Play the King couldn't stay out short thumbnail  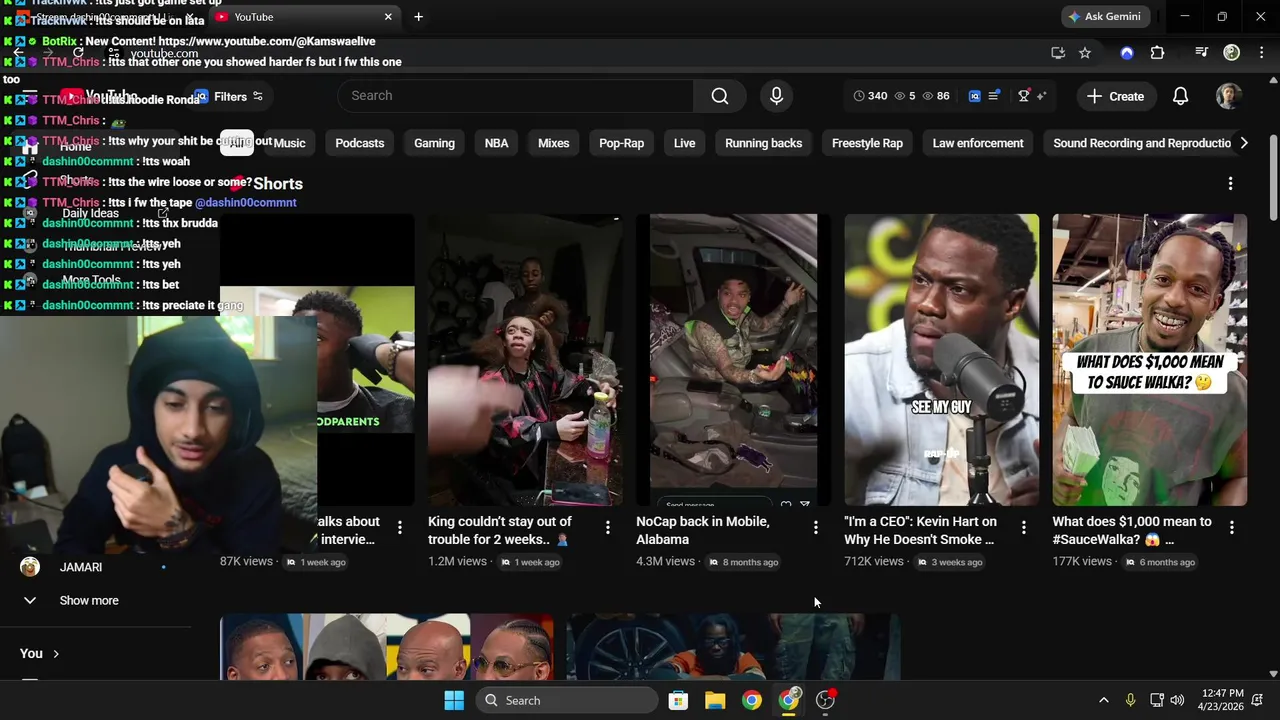525,360
